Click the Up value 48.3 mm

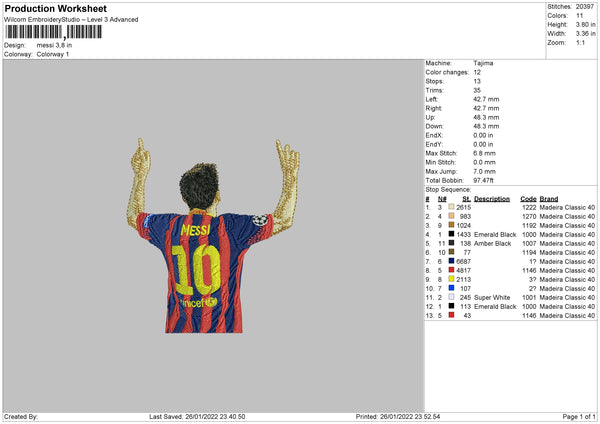(486, 117)
